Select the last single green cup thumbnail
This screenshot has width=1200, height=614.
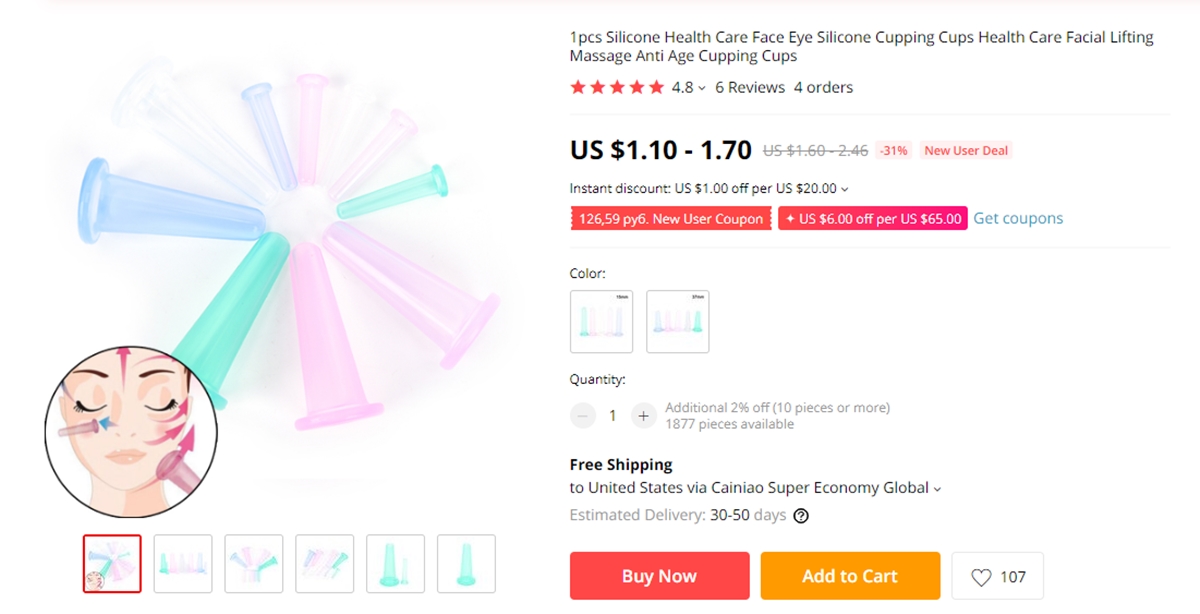(467, 564)
